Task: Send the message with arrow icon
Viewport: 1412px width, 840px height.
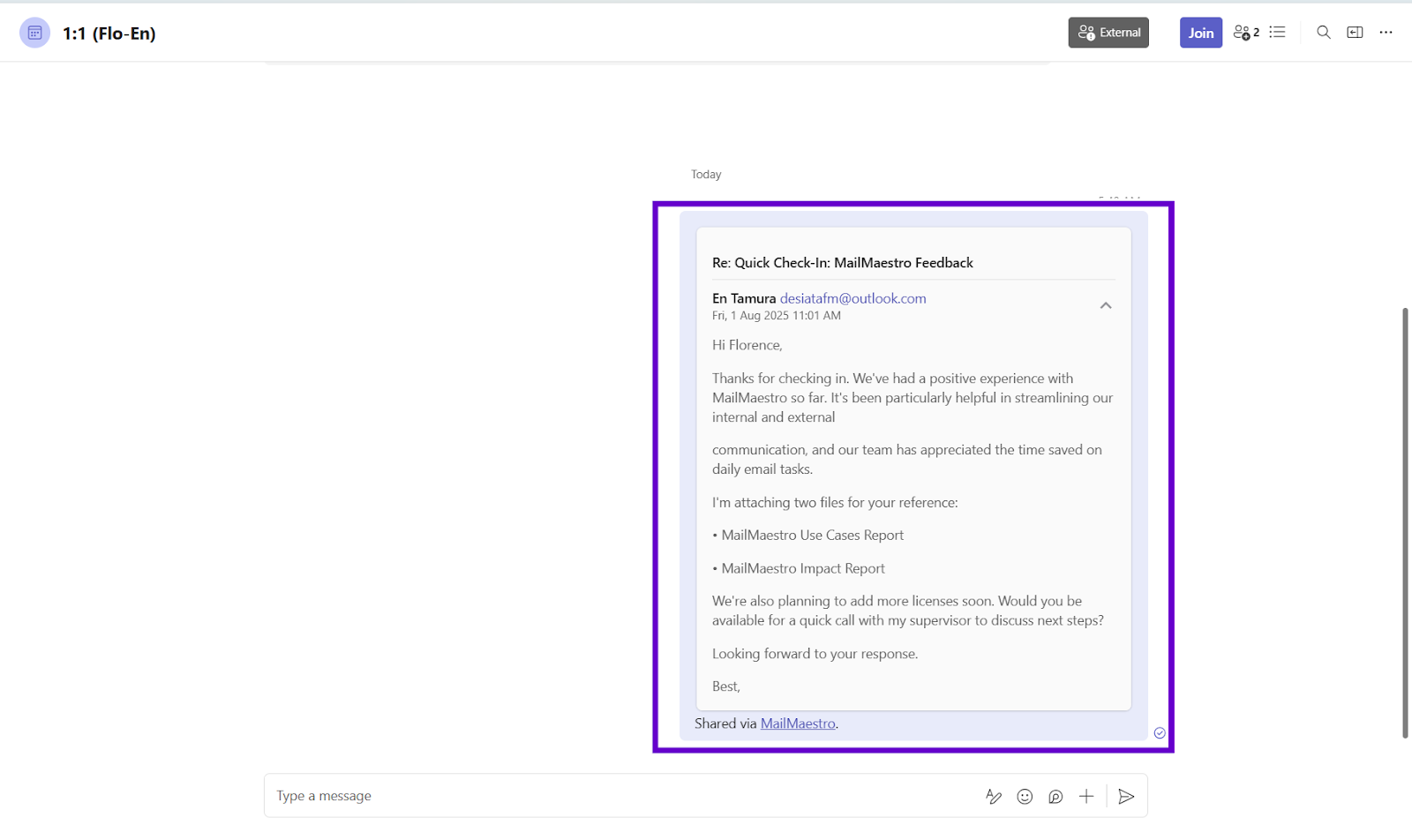Action: click(x=1126, y=797)
